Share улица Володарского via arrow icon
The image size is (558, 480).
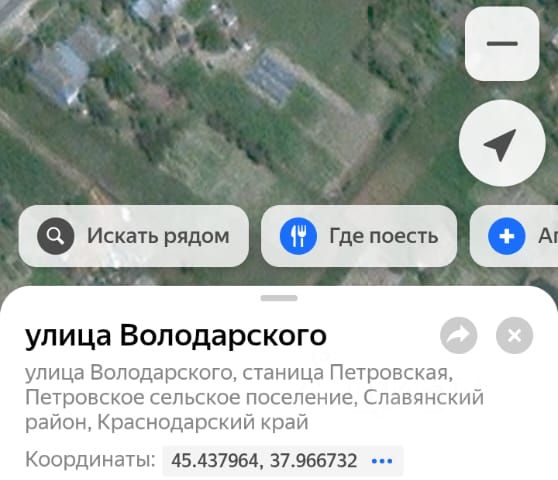pos(458,335)
